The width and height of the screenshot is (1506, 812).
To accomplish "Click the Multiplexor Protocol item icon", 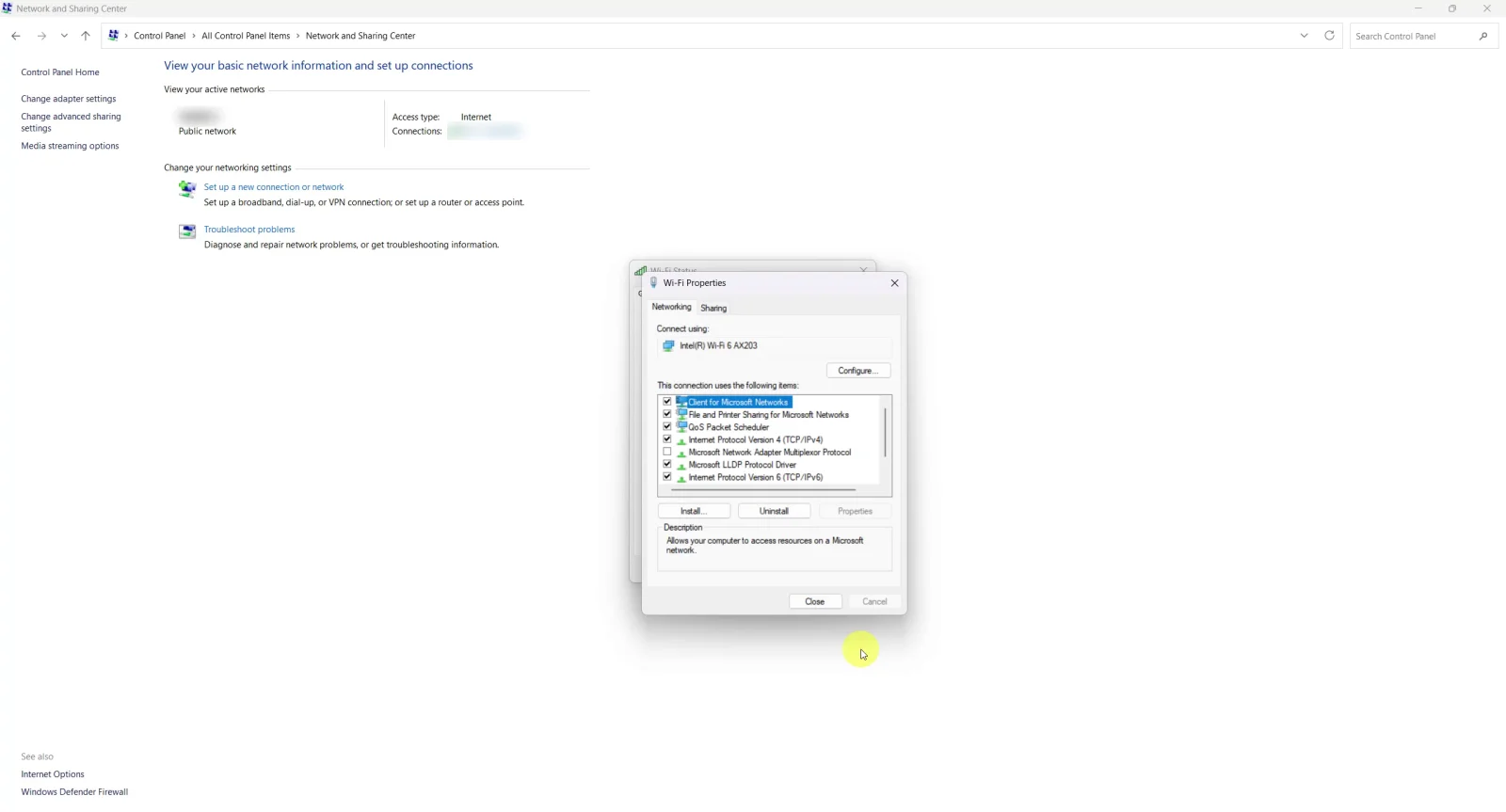I will coord(681,453).
